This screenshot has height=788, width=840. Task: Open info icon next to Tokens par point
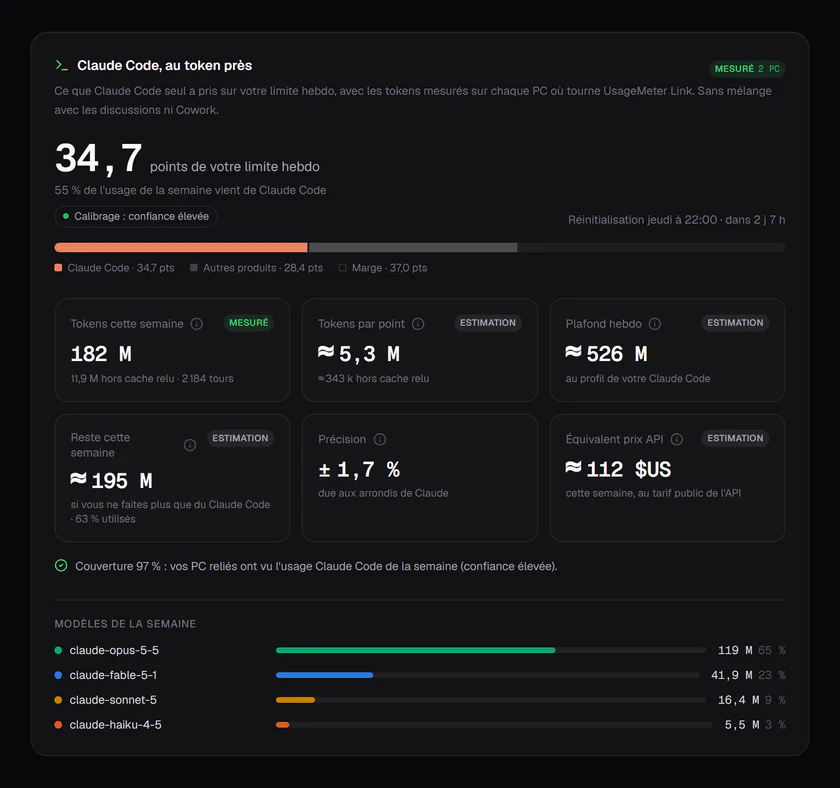pos(418,324)
